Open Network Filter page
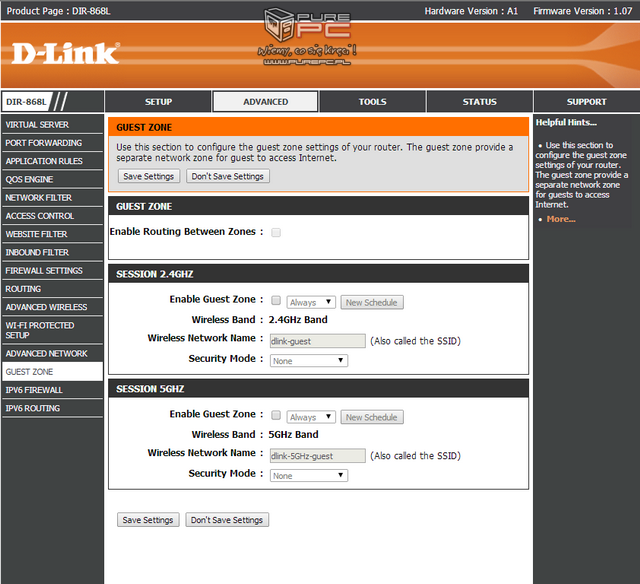The image size is (640, 584). pyautogui.click(x=52, y=198)
